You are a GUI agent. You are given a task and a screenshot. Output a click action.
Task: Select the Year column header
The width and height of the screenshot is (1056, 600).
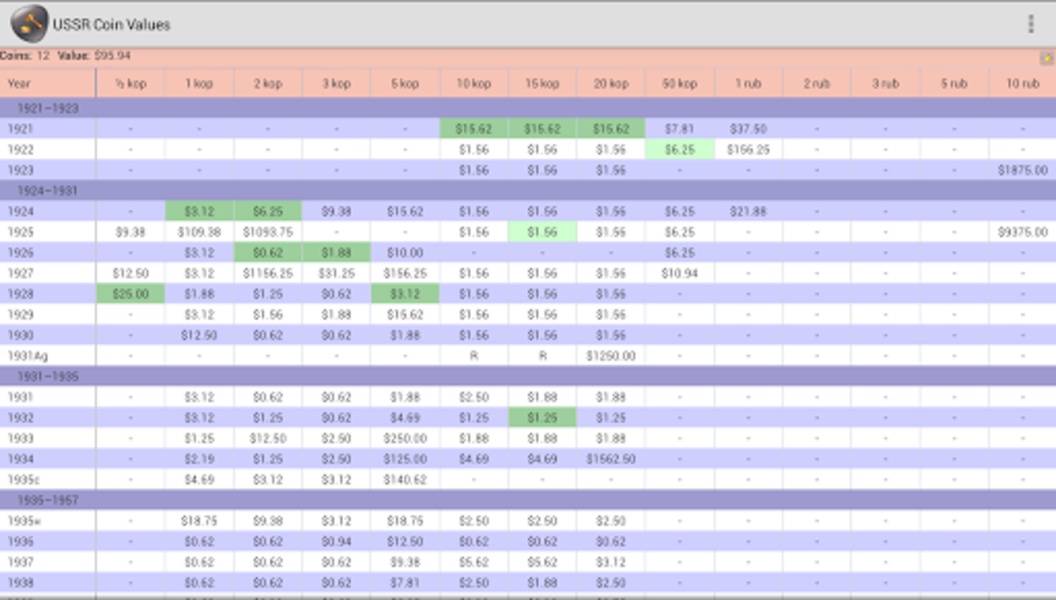coord(48,84)
